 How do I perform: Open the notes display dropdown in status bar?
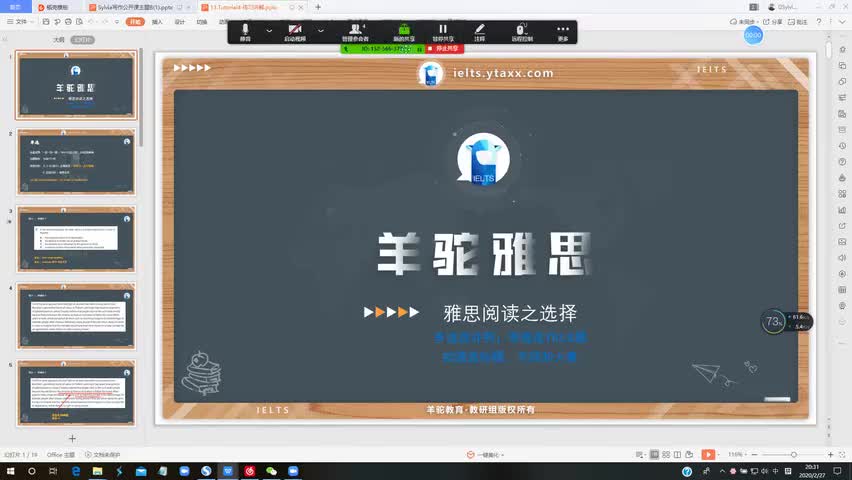coord(641,454)
